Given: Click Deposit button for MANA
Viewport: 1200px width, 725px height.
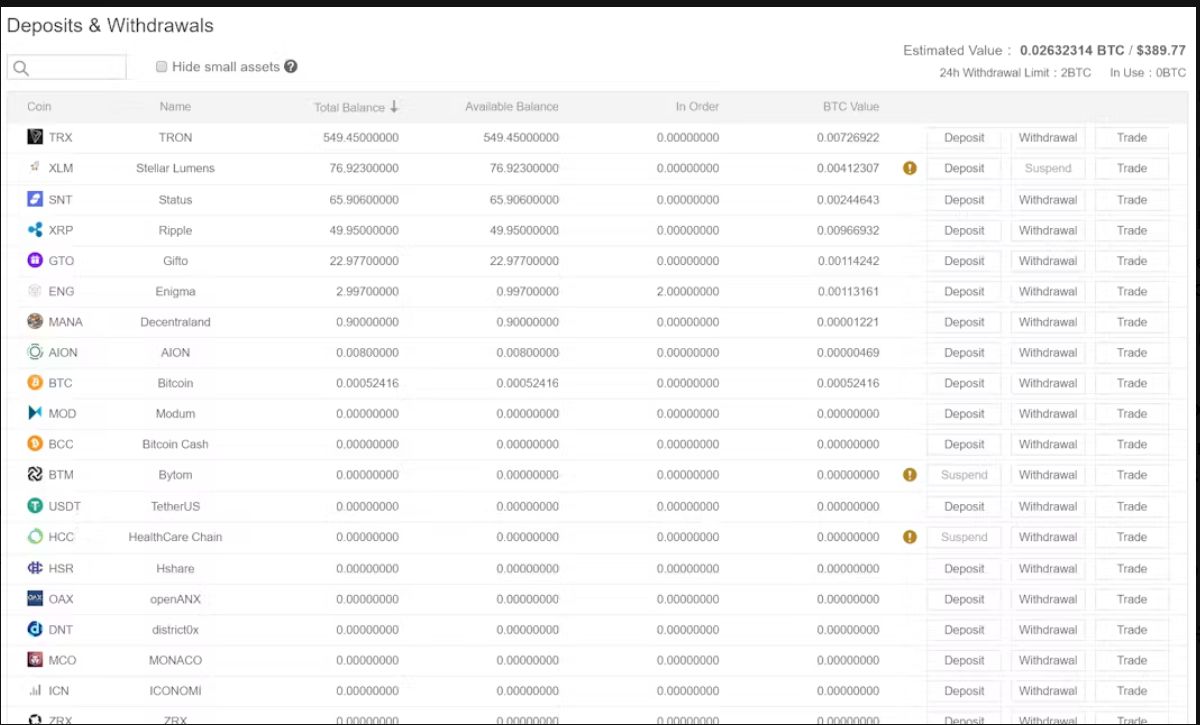Looking at the screenshot, I should [x=964, y=323].
